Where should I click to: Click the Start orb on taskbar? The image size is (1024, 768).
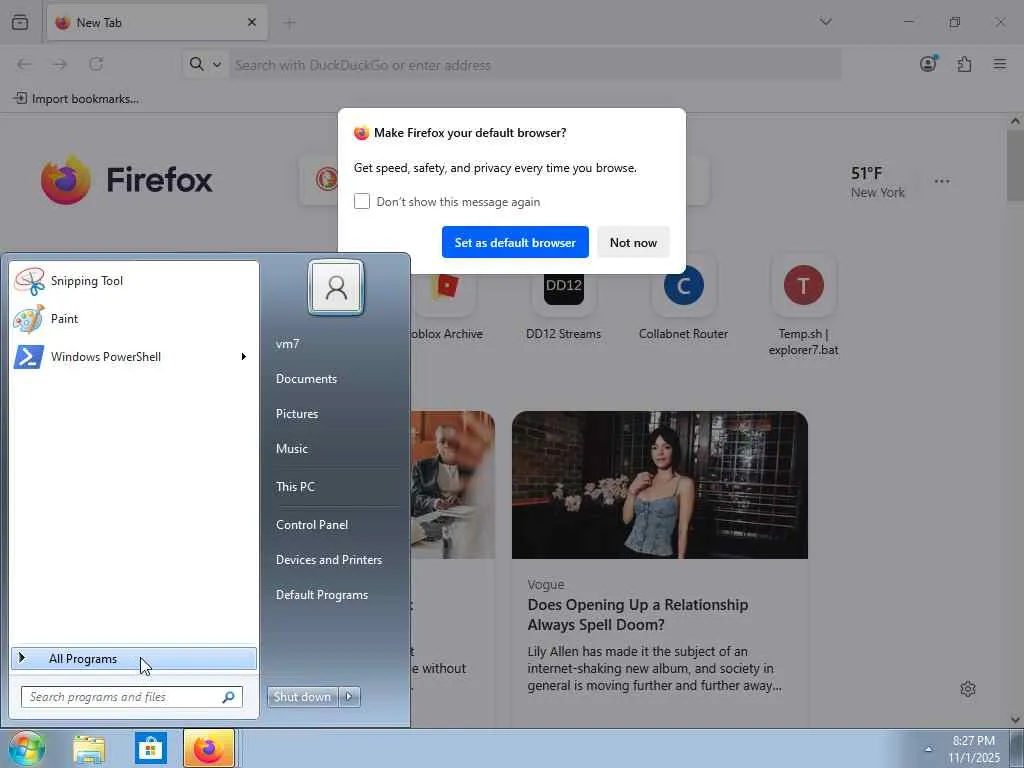tap(27, 748)
